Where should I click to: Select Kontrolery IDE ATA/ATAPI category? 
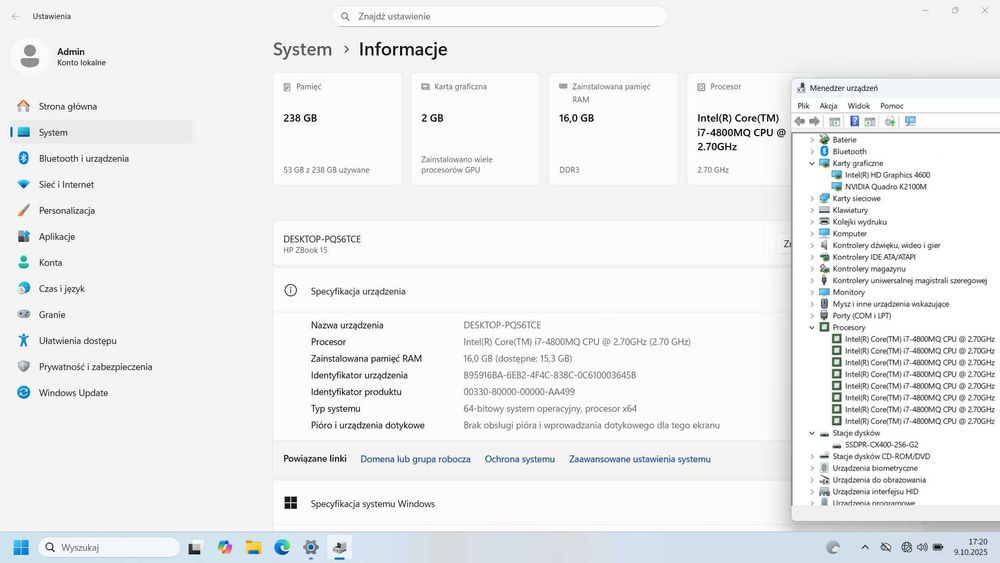tap(874, 257)
